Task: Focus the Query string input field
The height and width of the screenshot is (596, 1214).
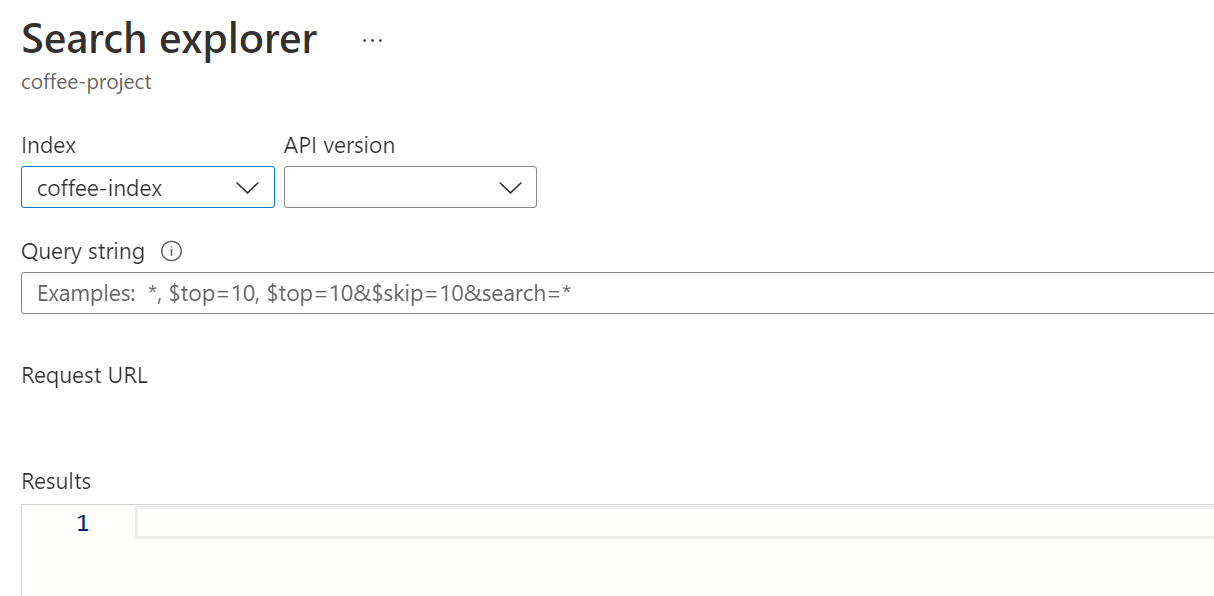Action: tap(700, 293)
